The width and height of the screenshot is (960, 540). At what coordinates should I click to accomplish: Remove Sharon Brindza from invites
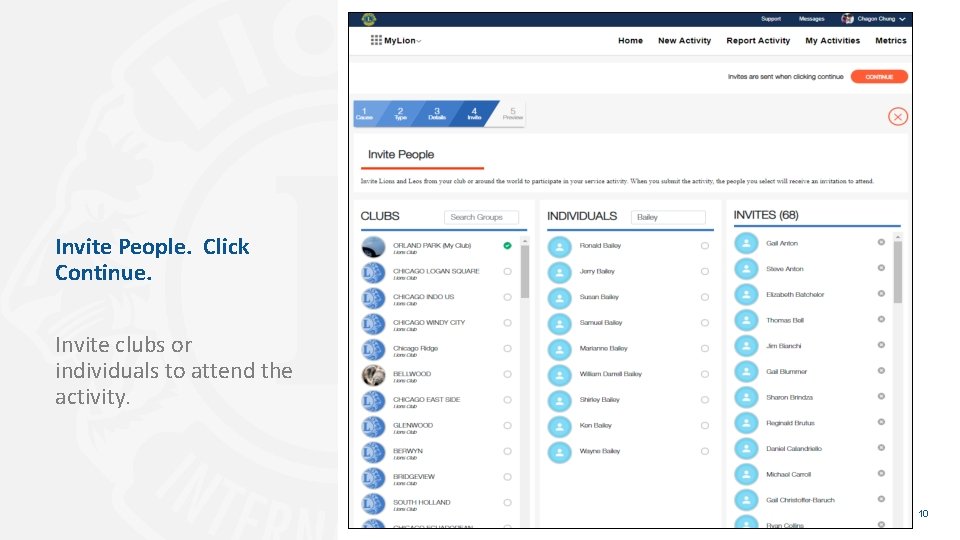(x=881, y=396)
